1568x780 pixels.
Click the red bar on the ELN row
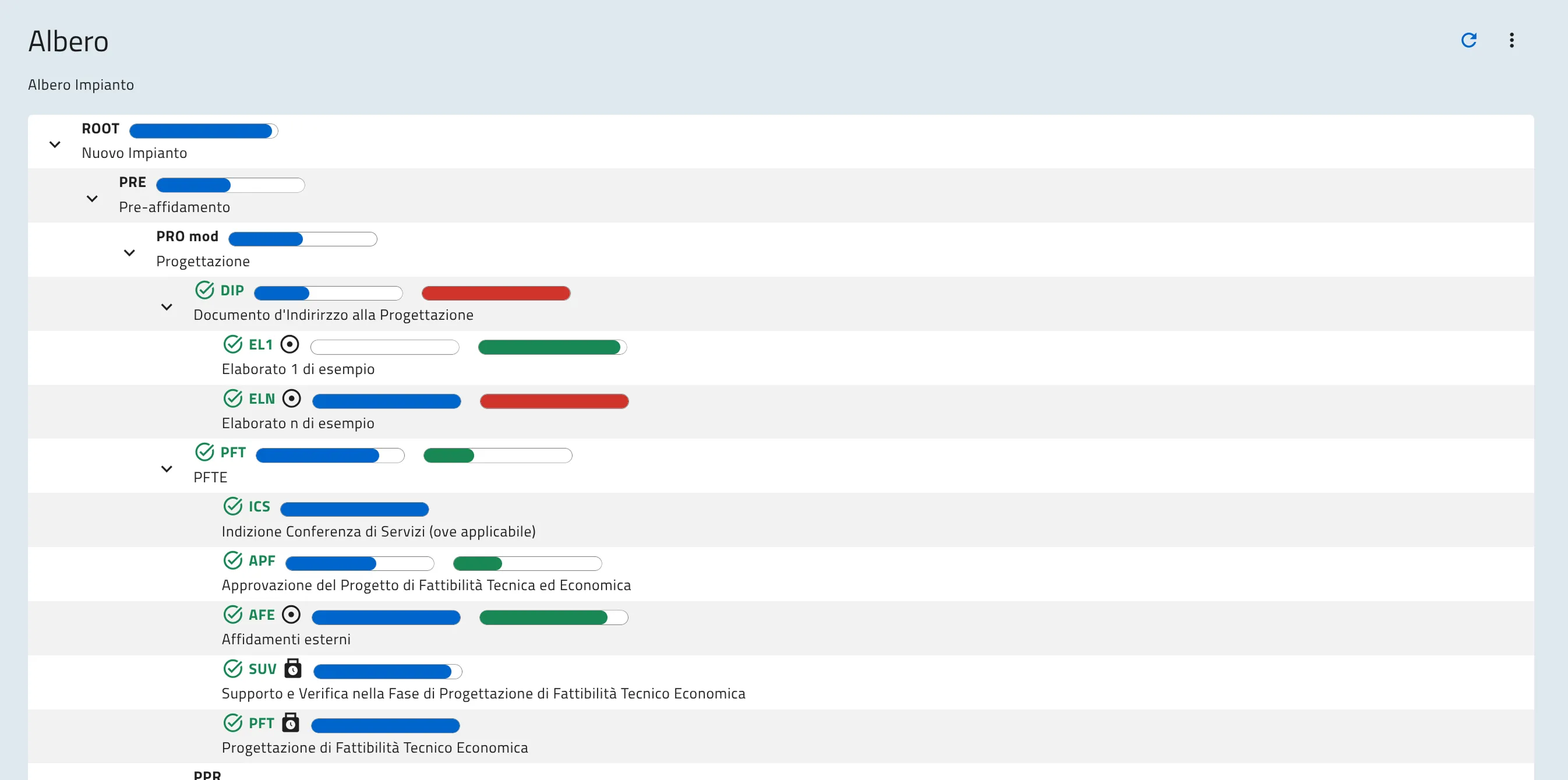coord(555,402)
